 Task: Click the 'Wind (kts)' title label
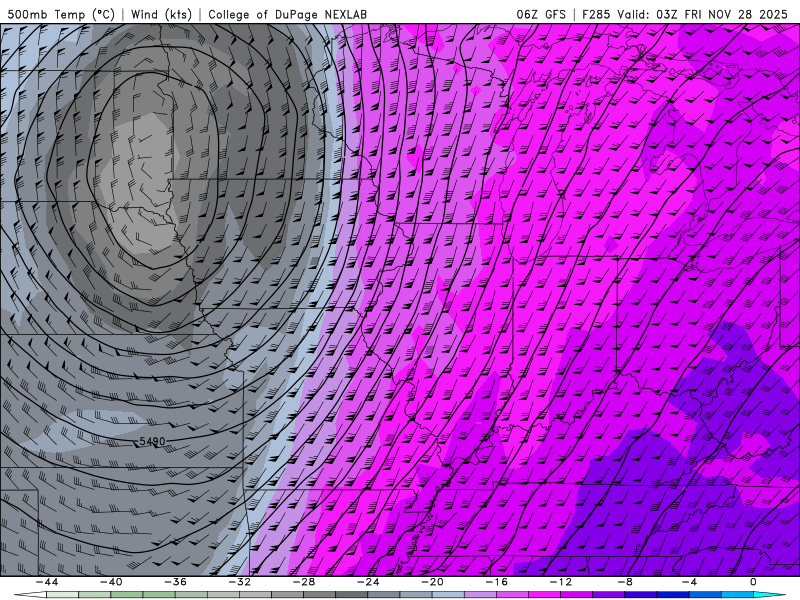(x=161, y=14)
